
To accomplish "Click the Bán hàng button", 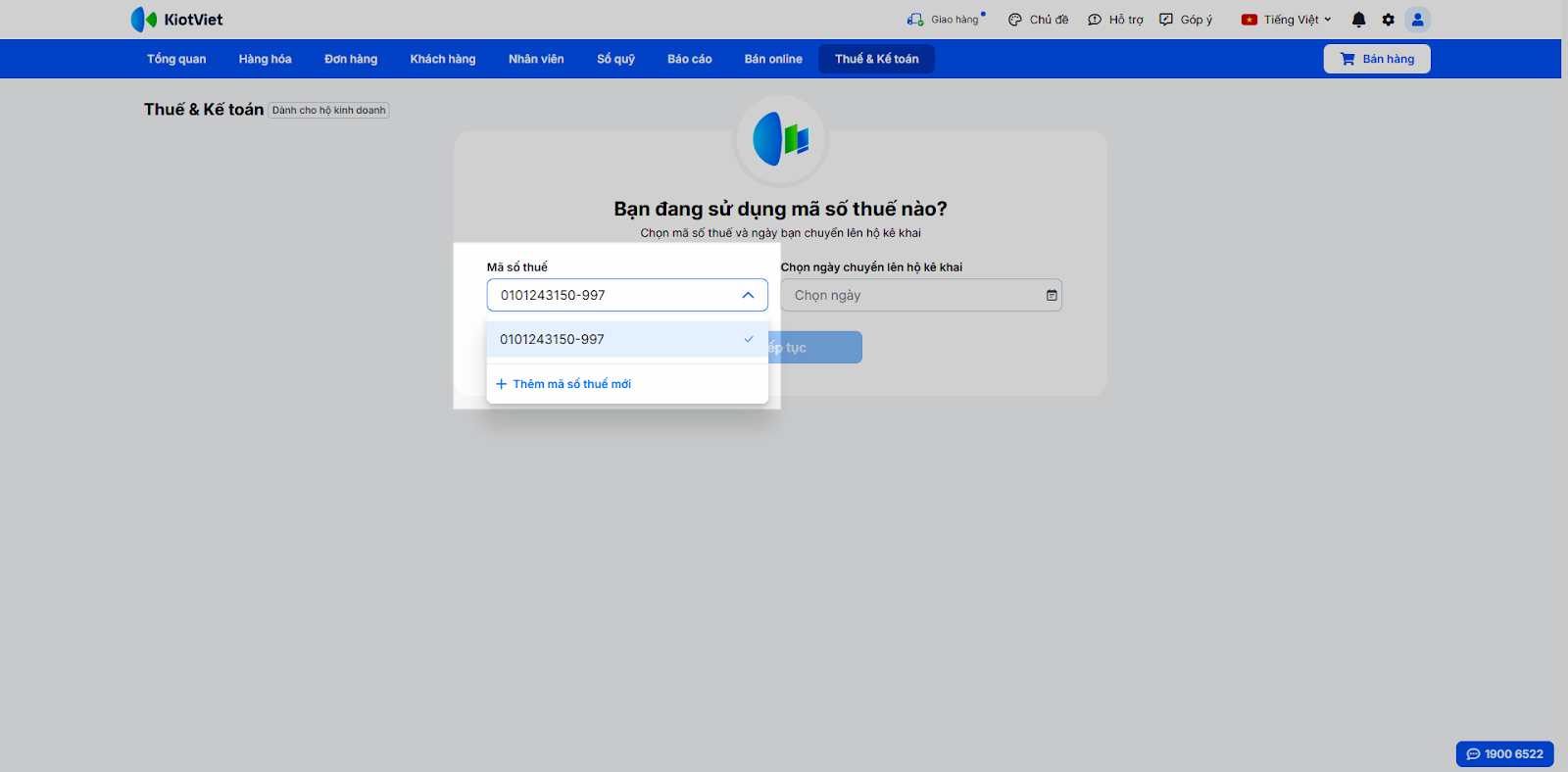I will [1377, 59].
